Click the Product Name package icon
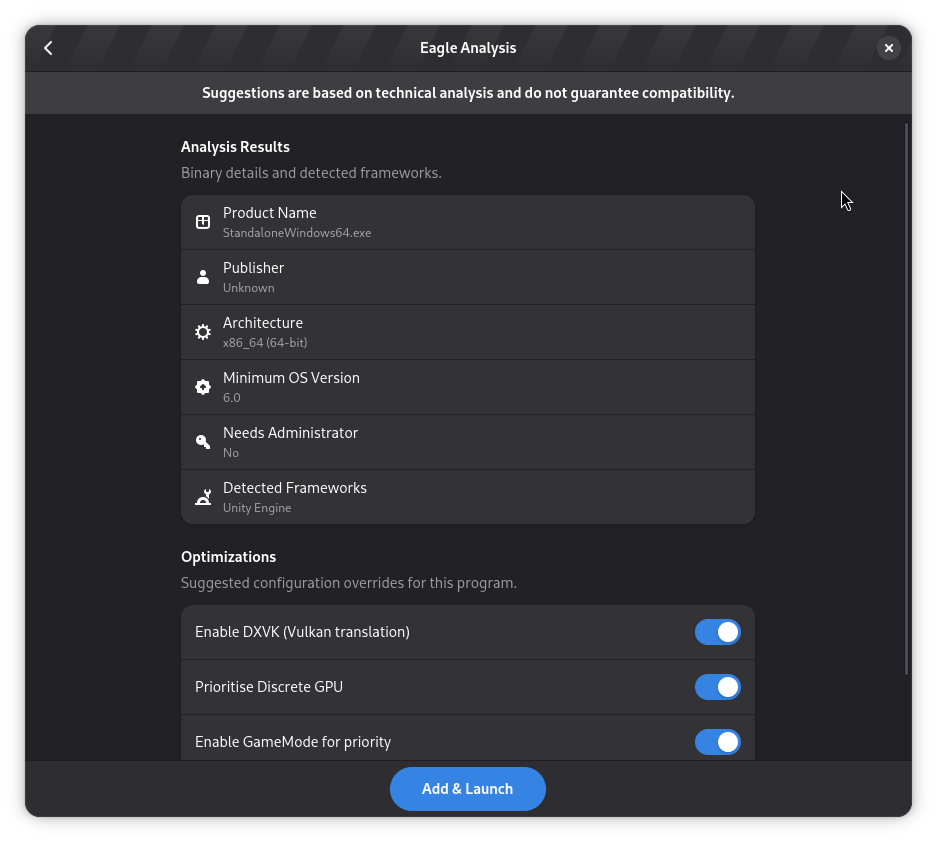937x842 pixels. coord(203,222)
